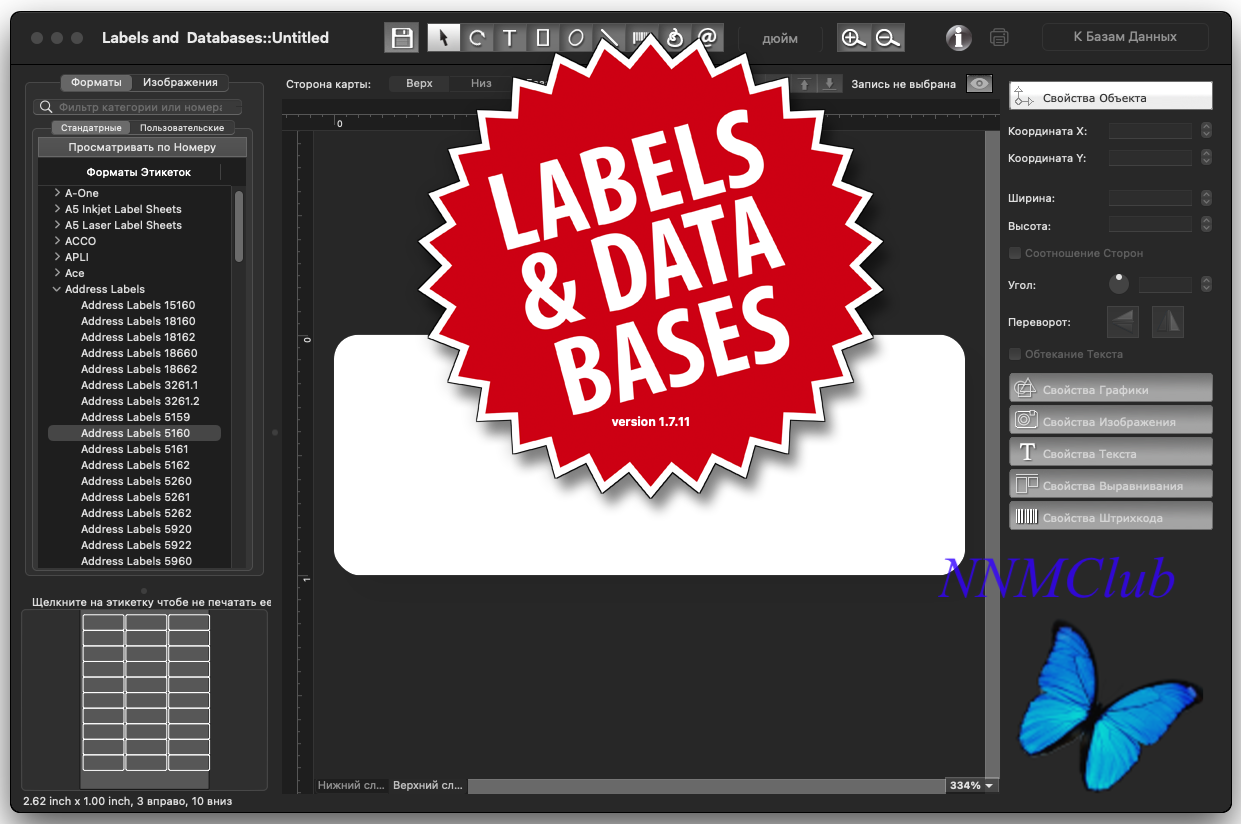Open Свойства Штрихкода panel
Viewport: 1241px width, 824px height.
tap(1111, 516)
